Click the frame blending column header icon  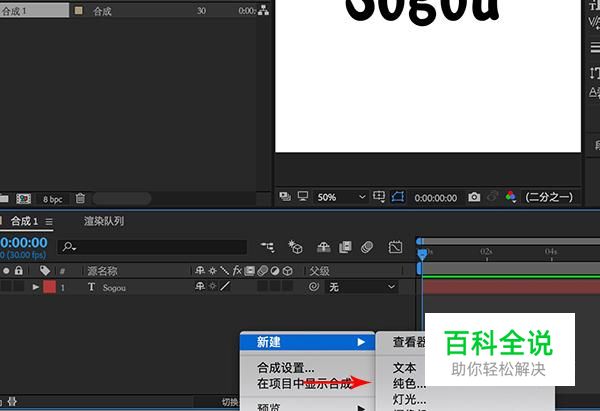(249, 271)
